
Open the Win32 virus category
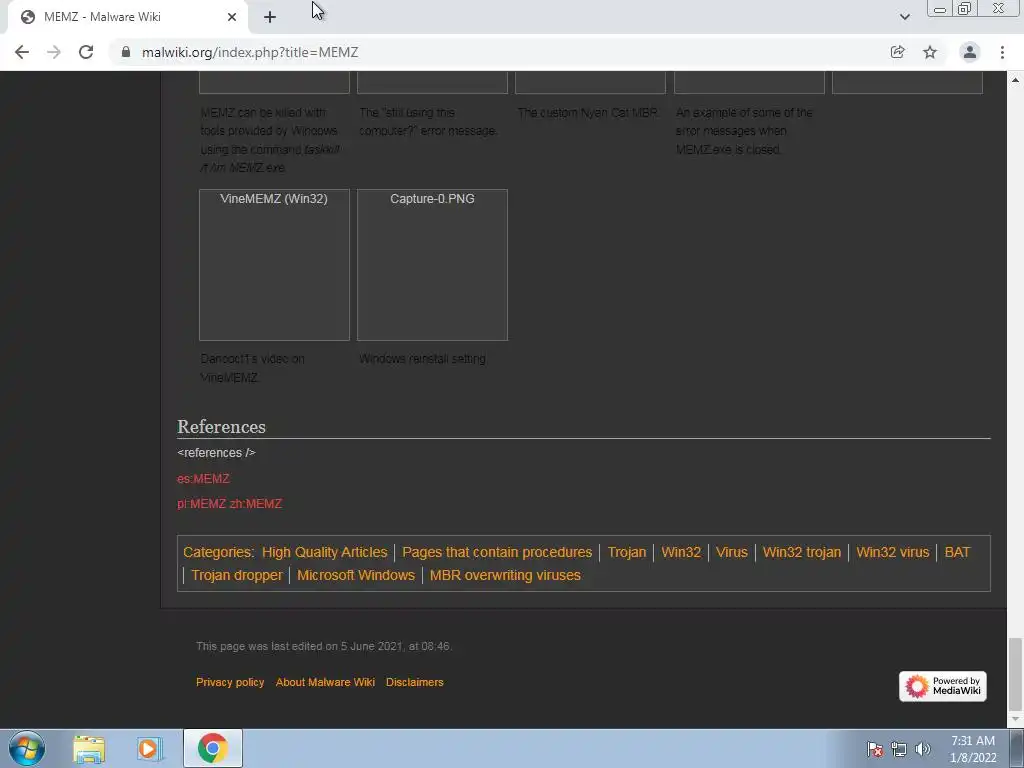point(893,552)
